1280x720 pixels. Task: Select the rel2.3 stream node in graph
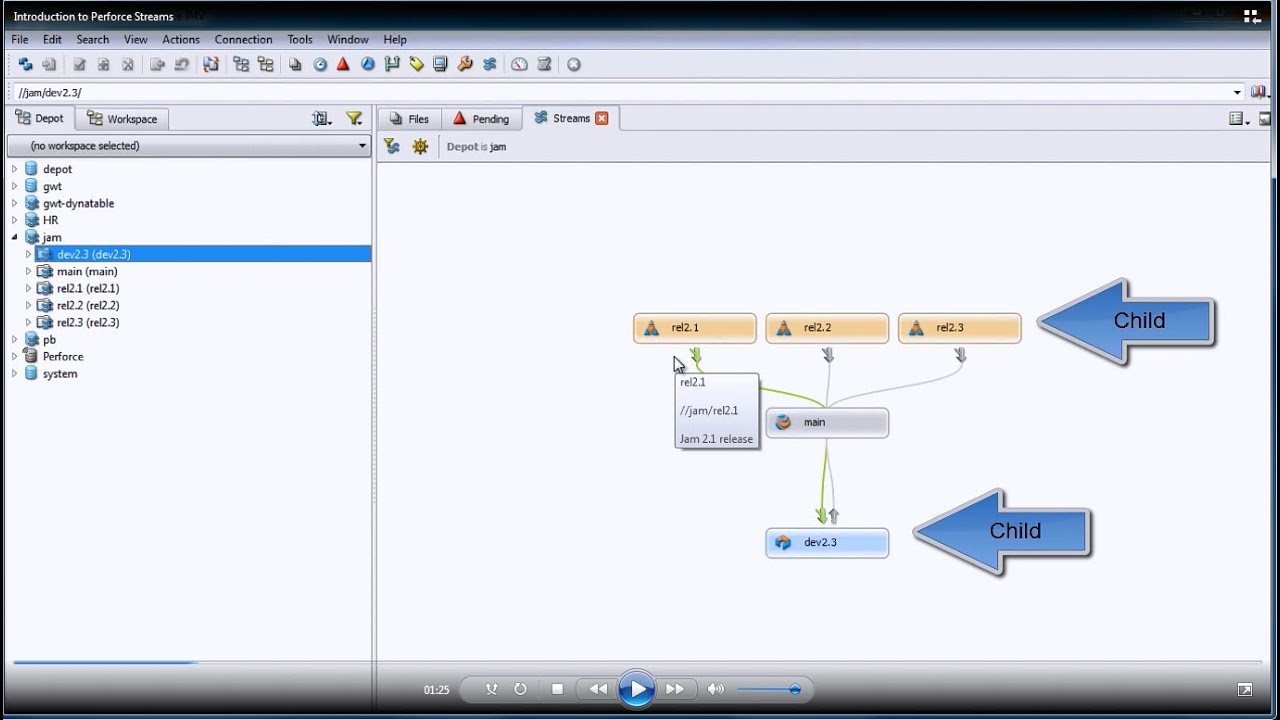point(960,328)
